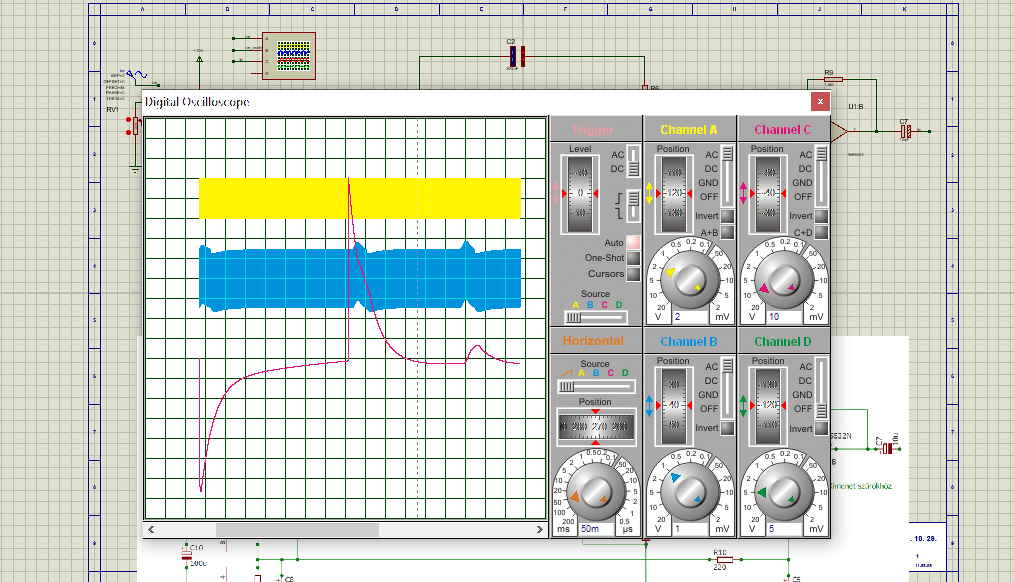Toggle Channel A Invert

click(727, 216)
